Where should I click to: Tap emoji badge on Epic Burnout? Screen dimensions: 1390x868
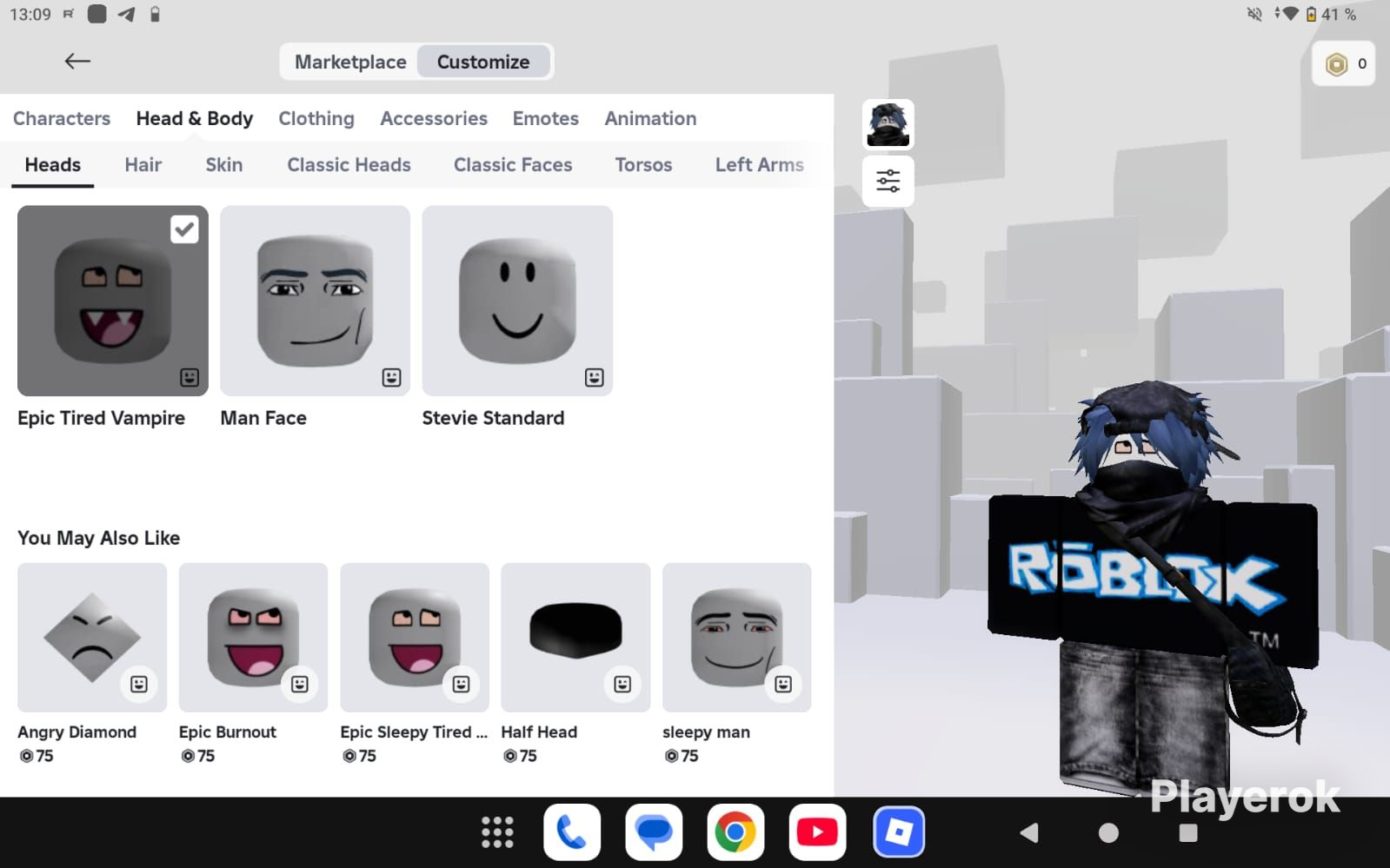click(300, 684)
